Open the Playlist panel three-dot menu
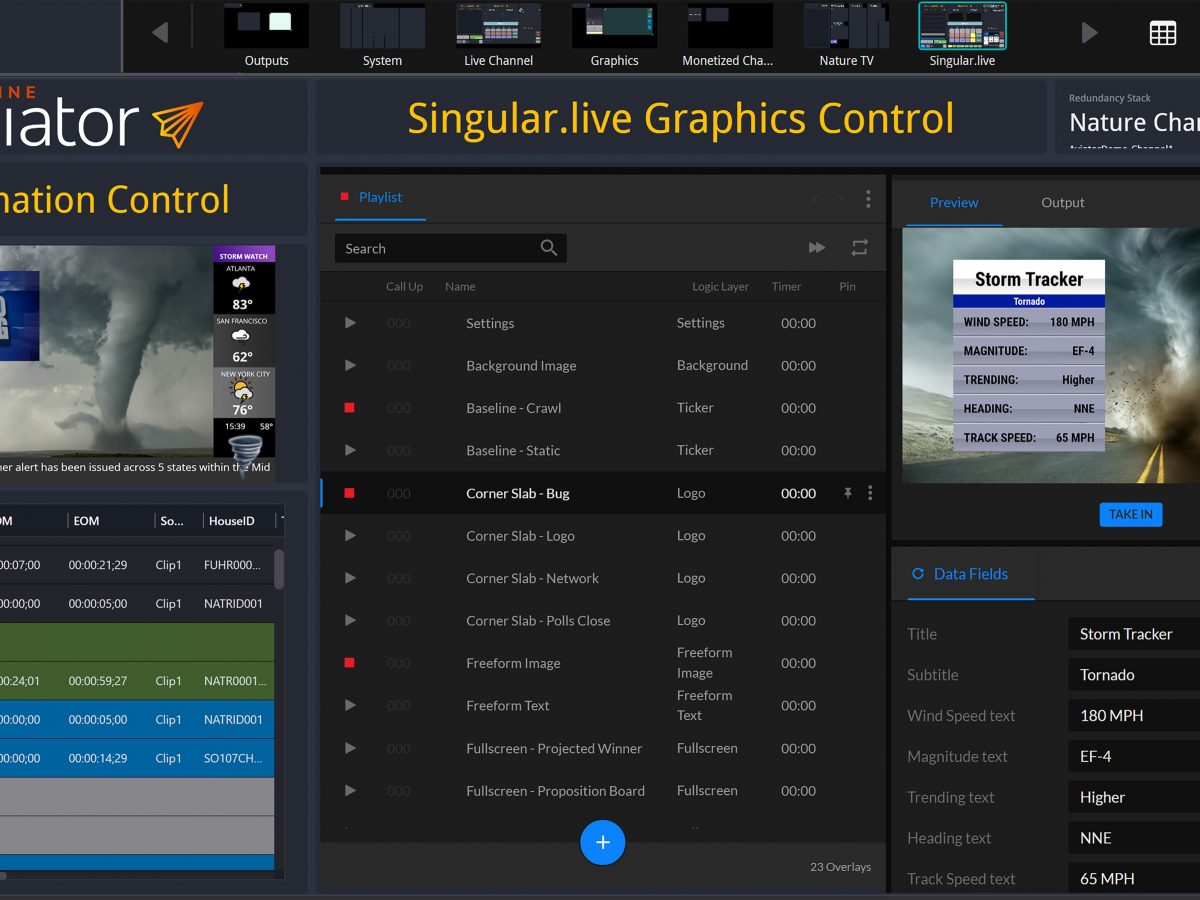Viewport: 1200px width, 900px height. coord(868,198)
